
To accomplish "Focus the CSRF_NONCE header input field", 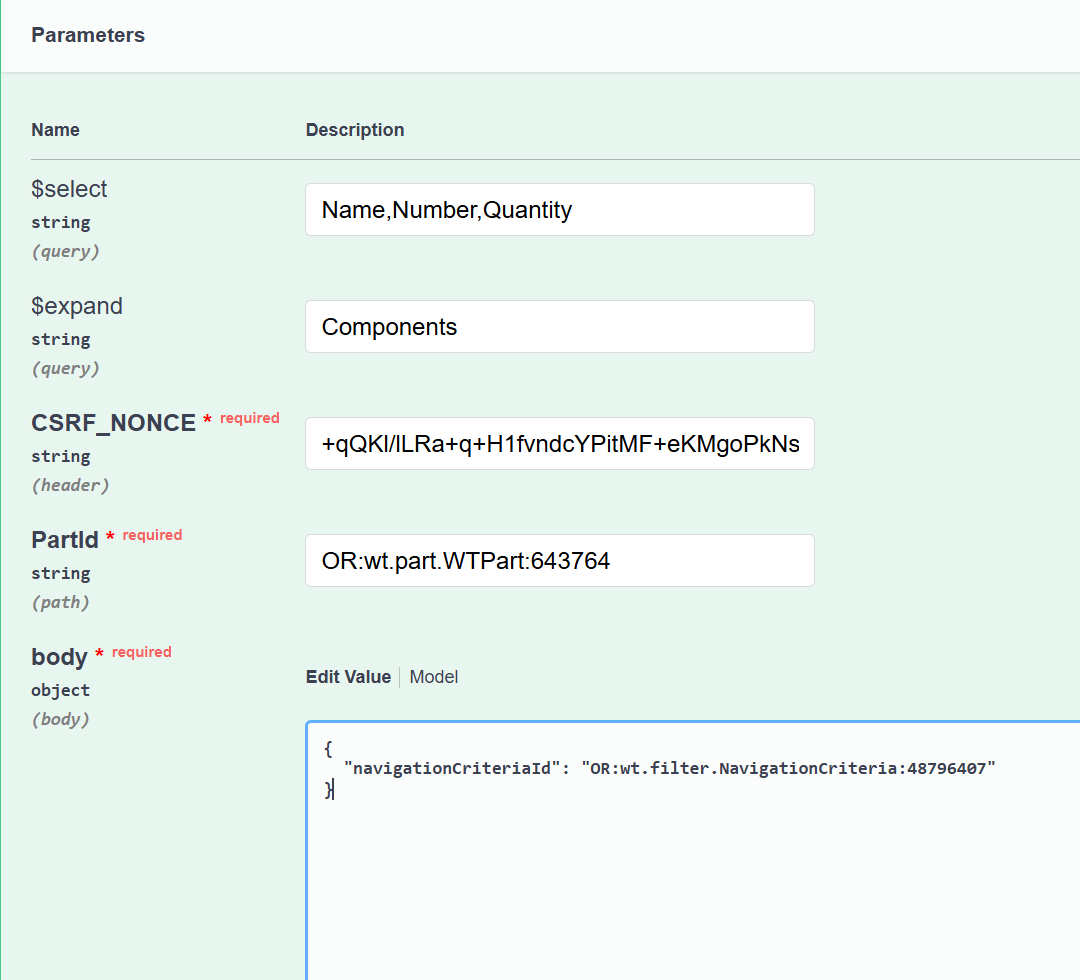I will (x=559, y=443).
